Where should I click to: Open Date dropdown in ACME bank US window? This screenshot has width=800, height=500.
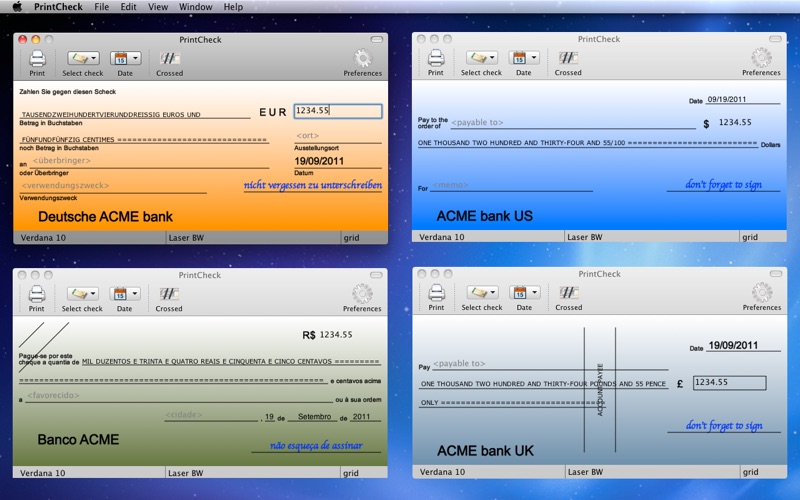pyautogui.click(x=524, y=58)
